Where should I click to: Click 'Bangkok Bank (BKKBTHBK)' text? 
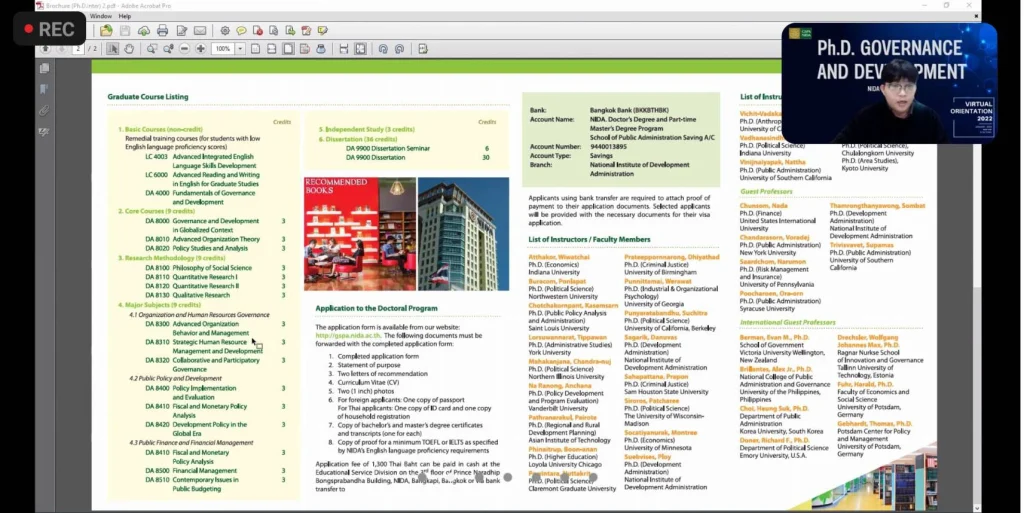tap(629, 110)
